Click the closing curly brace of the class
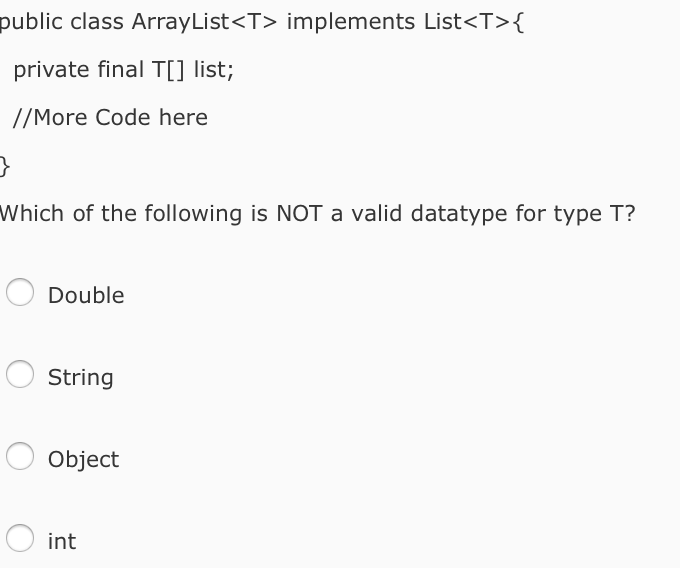This screenshot has height=568, width=680. tap(5, 166)
